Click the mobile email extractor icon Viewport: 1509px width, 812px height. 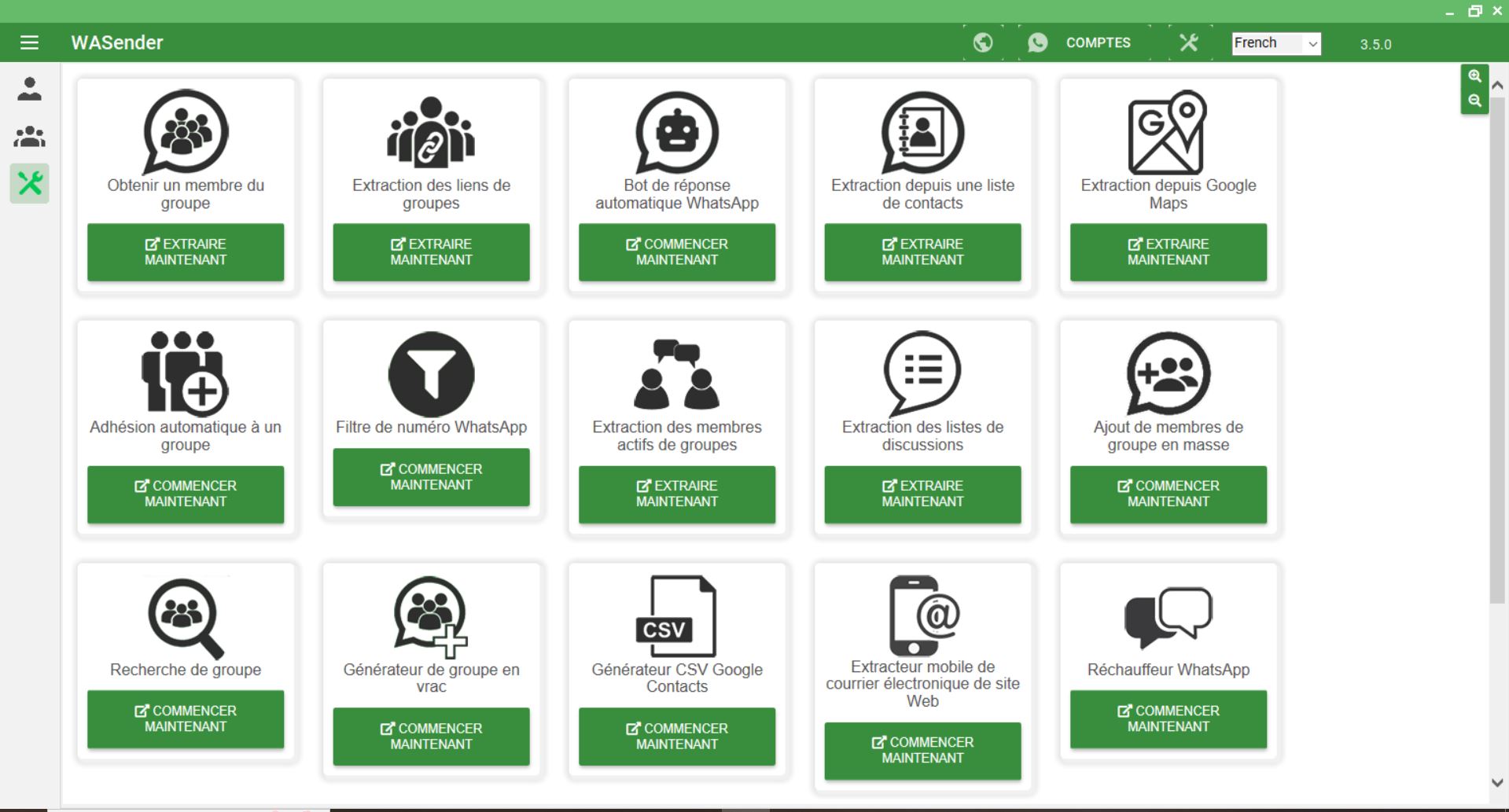click(923, 615)
